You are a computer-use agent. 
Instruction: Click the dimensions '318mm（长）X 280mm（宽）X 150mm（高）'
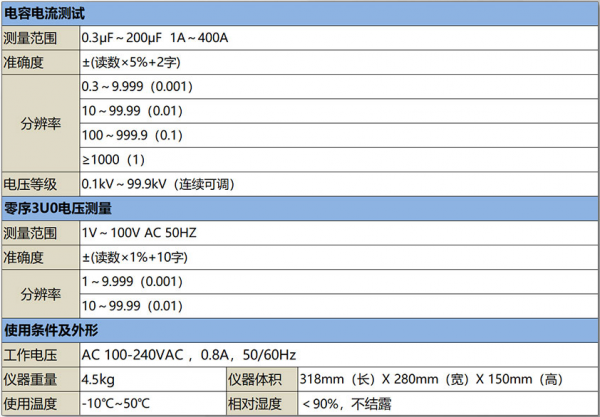[x=432, y=380]
